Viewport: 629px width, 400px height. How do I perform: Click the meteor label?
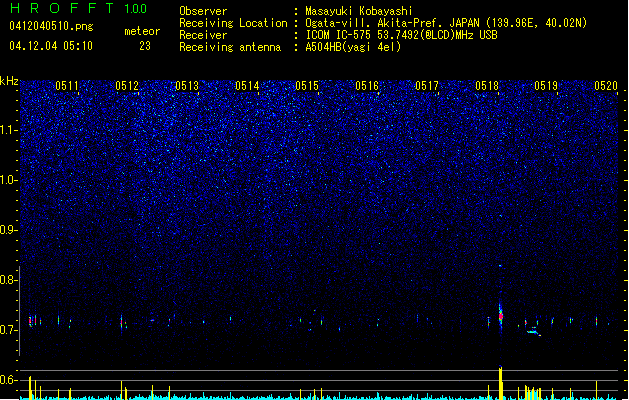point(142,31)
